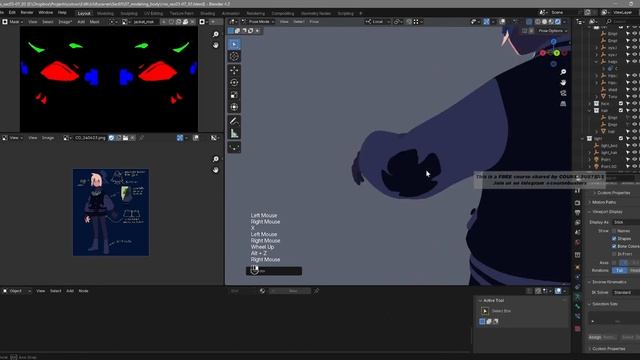Open Display As Stick dropdown
The height and width of the screenshot is (360, 640).
tap(626, 222)
